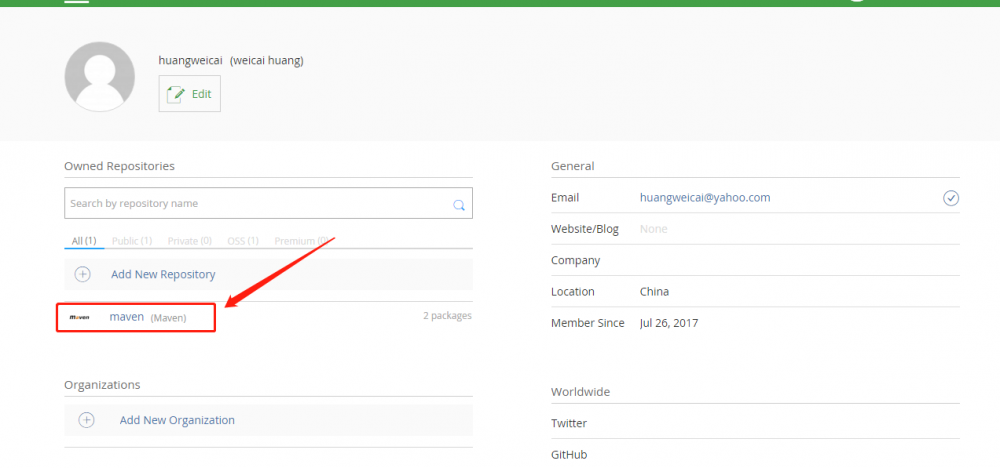This screenshot has width=1000, height=468.
Task: Click the 2 packages count text
Action: (447, 316)
